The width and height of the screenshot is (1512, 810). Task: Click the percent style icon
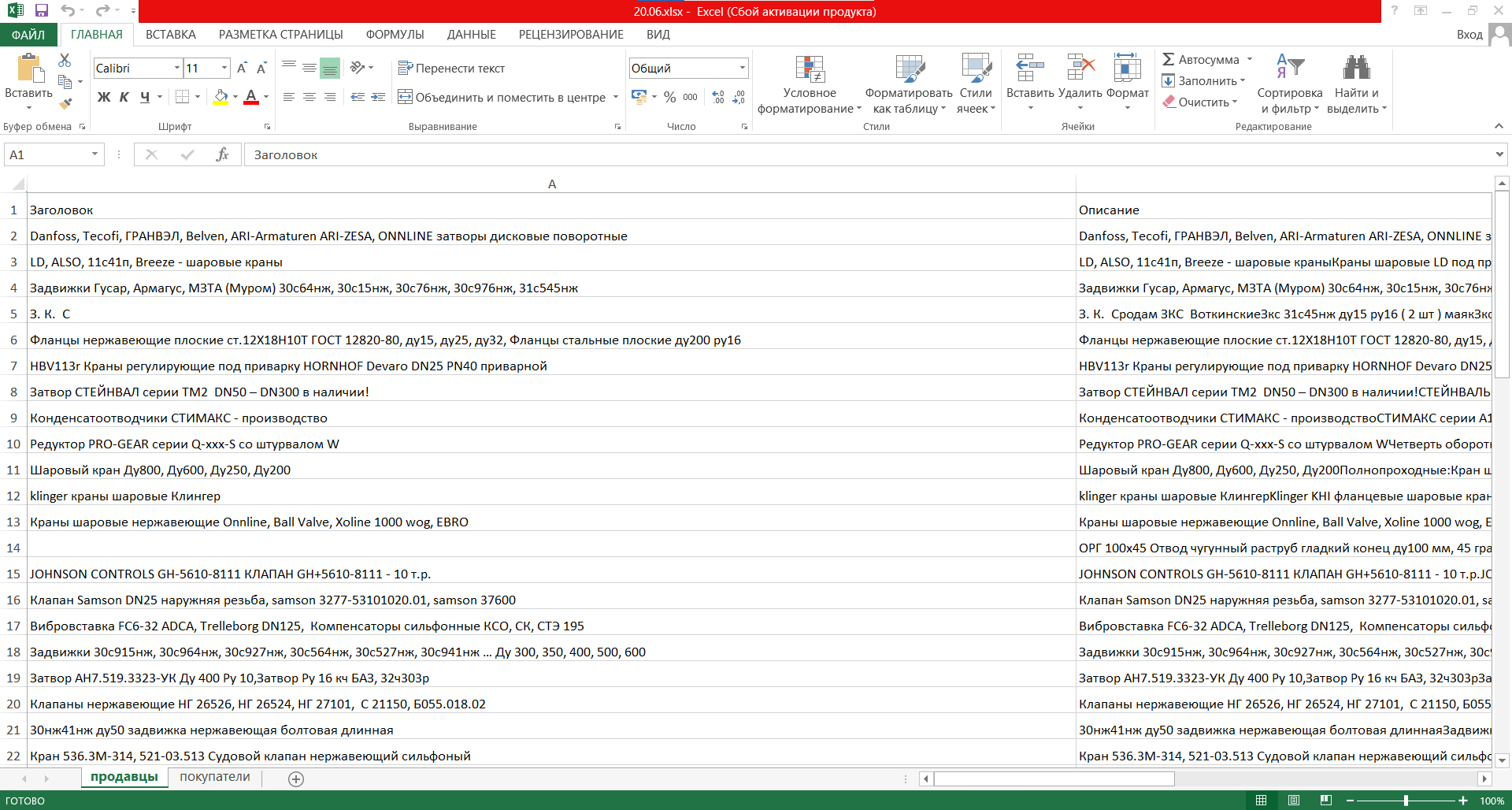coord(669,97)
